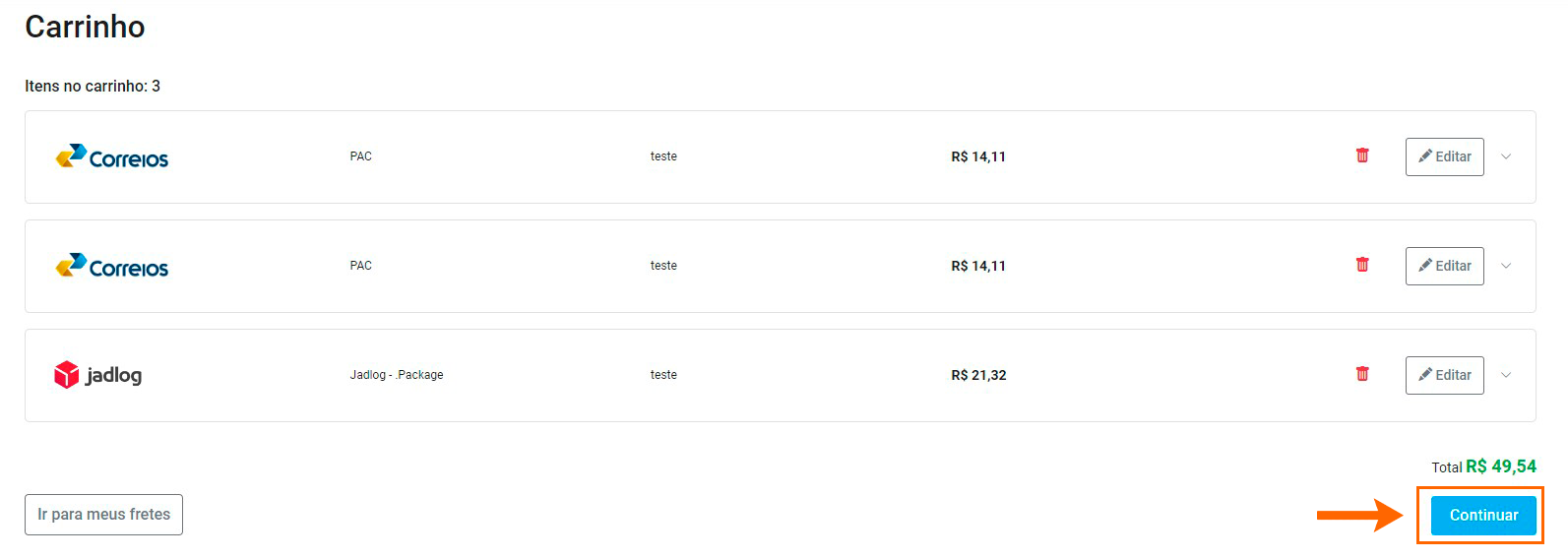This screenshot has height=559, width=1568.
Task: Click the green total R$ 49,54
Action: (x=1501, y=466)
